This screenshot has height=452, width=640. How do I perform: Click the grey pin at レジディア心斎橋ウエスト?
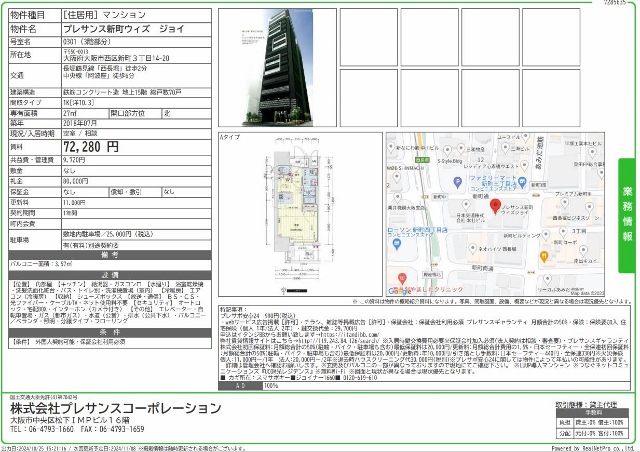[524, 165]
